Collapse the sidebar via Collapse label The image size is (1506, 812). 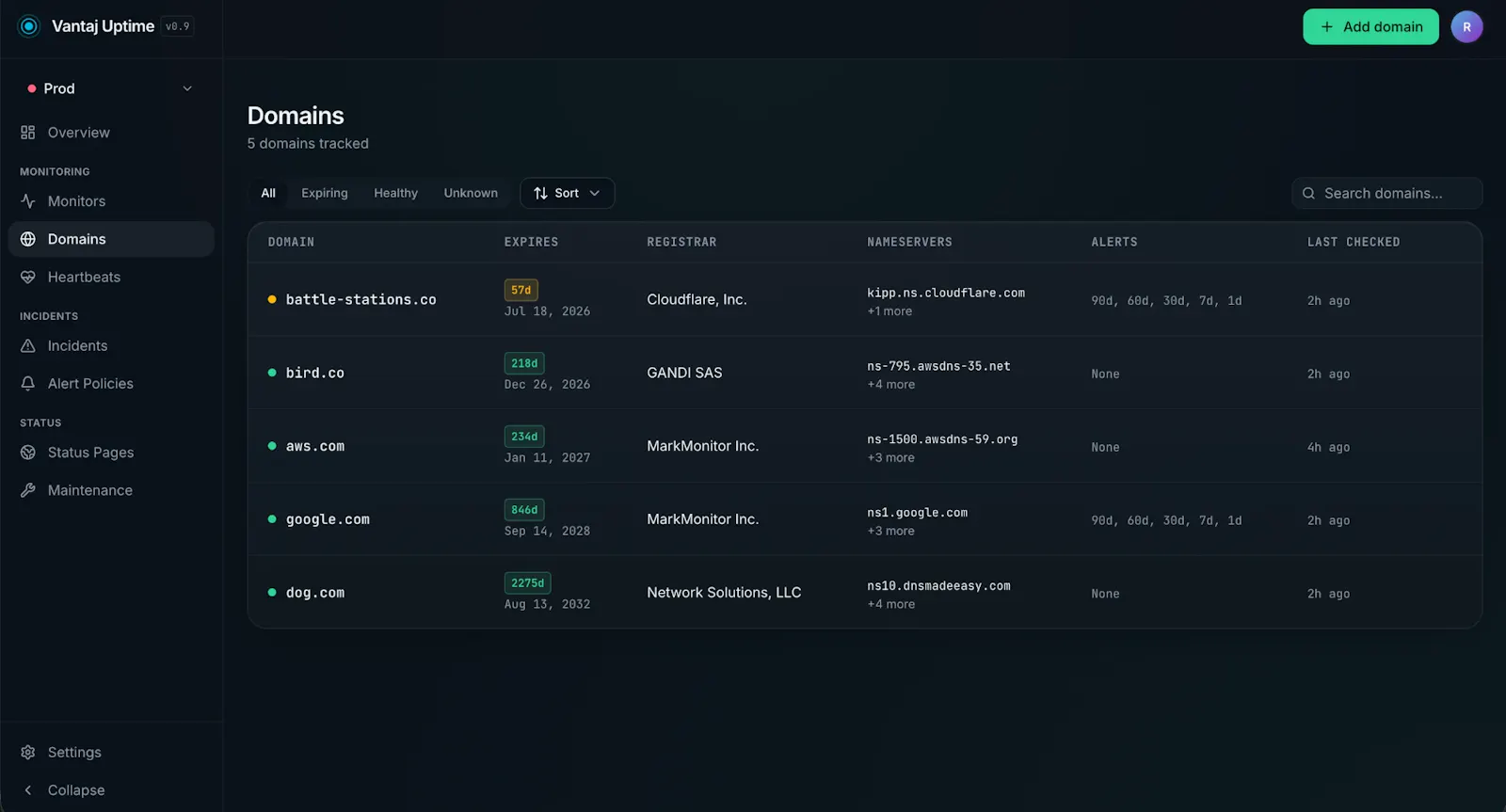pos(76,790)
